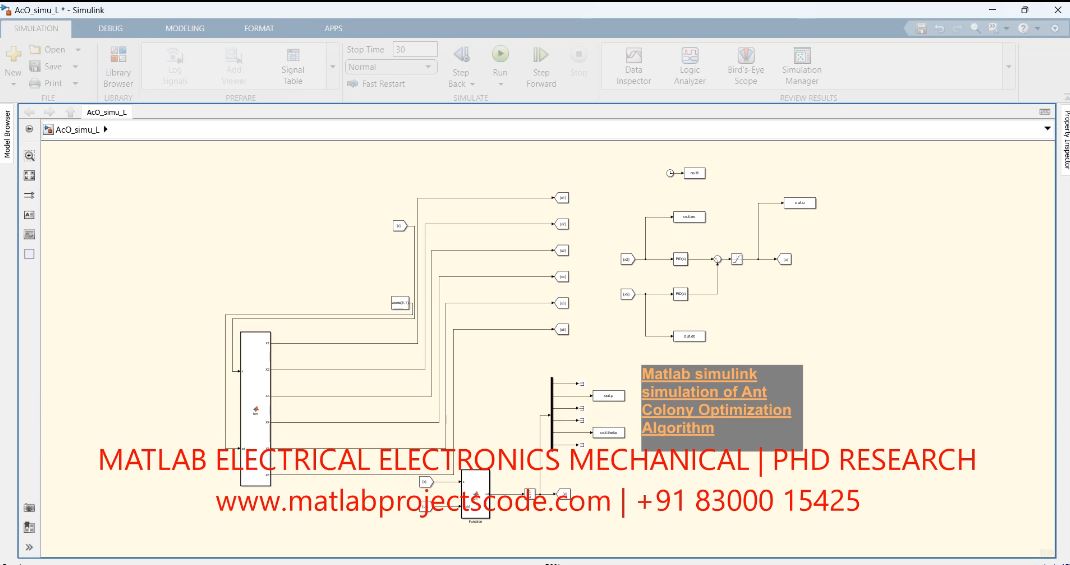
Task: Launch the Logic Analyzer
Action: click(x=690, y=64)
